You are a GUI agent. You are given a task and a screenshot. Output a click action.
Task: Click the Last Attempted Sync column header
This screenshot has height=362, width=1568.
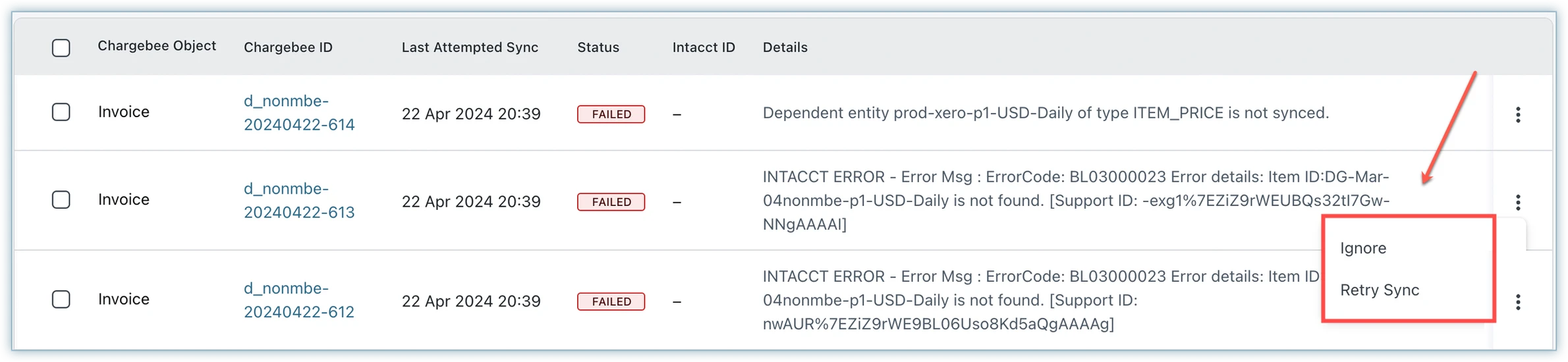[470, 47]
